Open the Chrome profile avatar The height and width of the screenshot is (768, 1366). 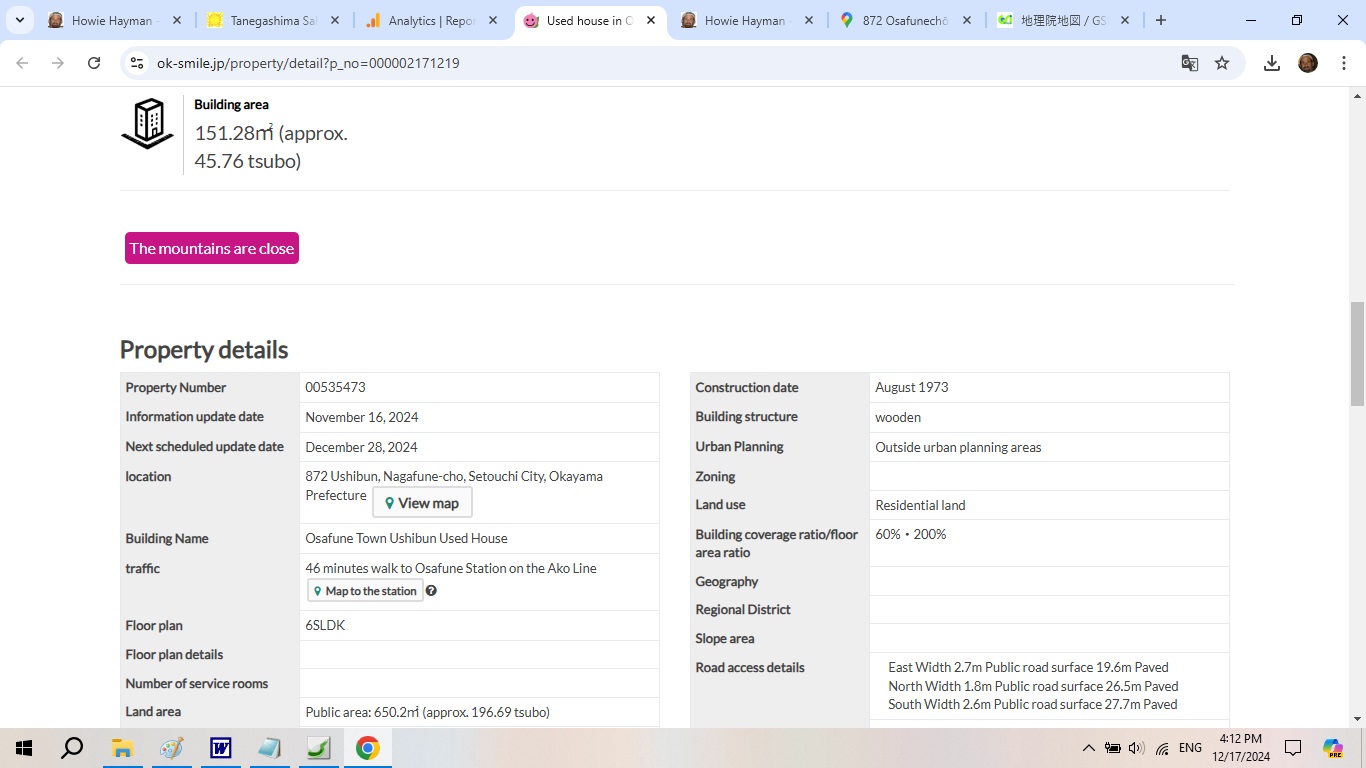1307,63
